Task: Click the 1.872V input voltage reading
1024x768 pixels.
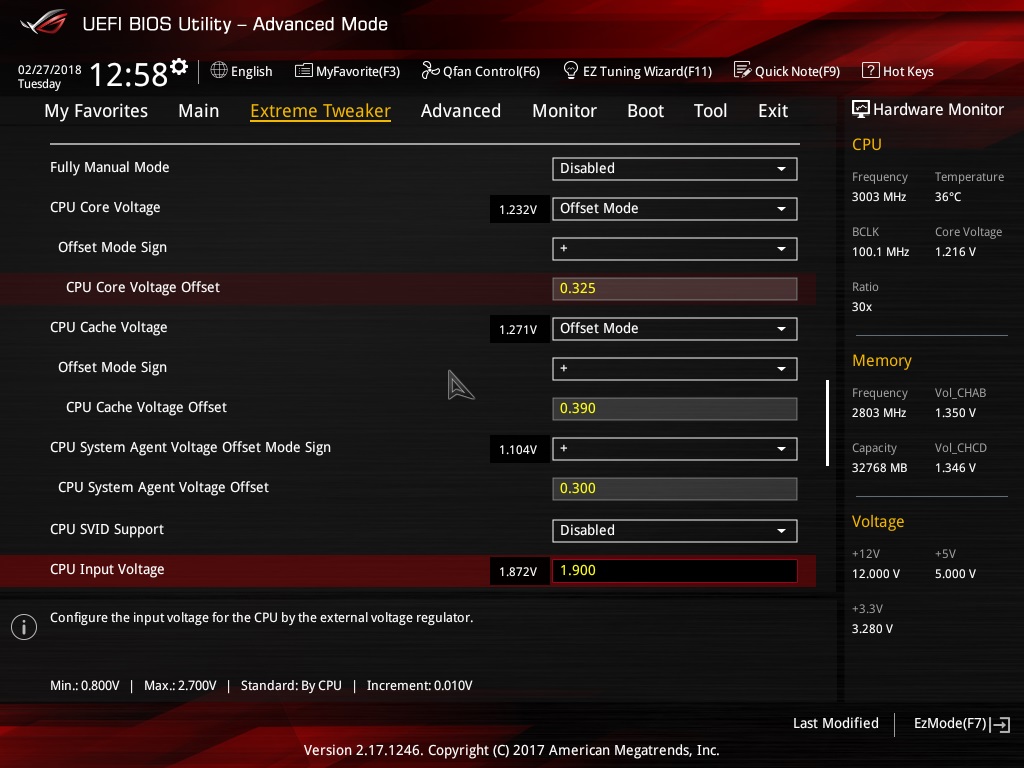Action: coord(518,571)
